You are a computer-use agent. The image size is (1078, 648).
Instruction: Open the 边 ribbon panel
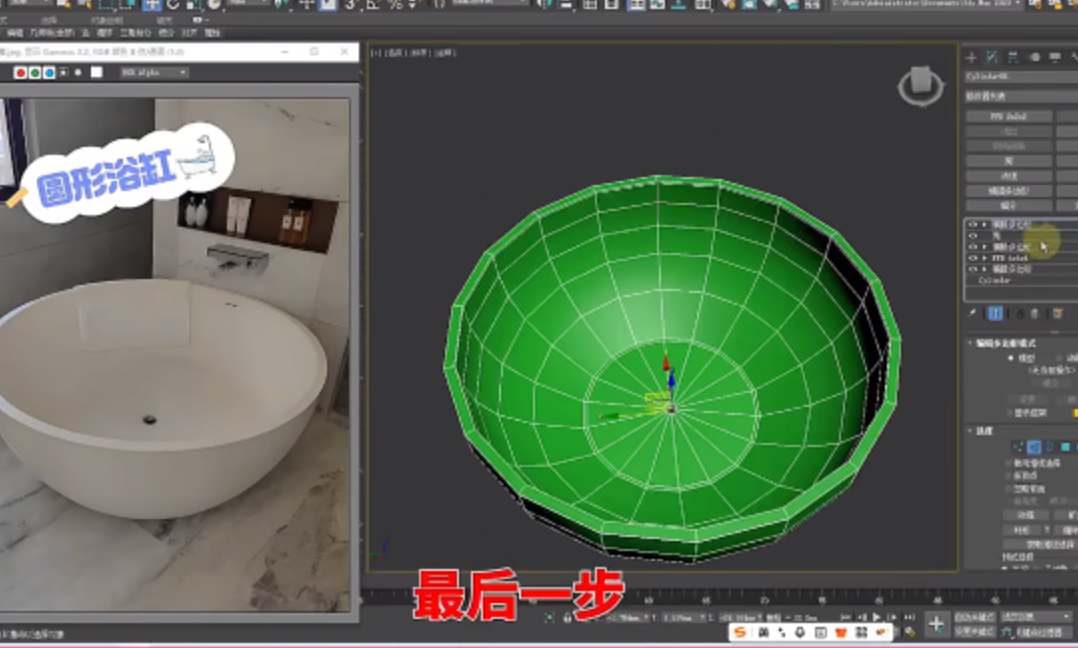(86, 32)
